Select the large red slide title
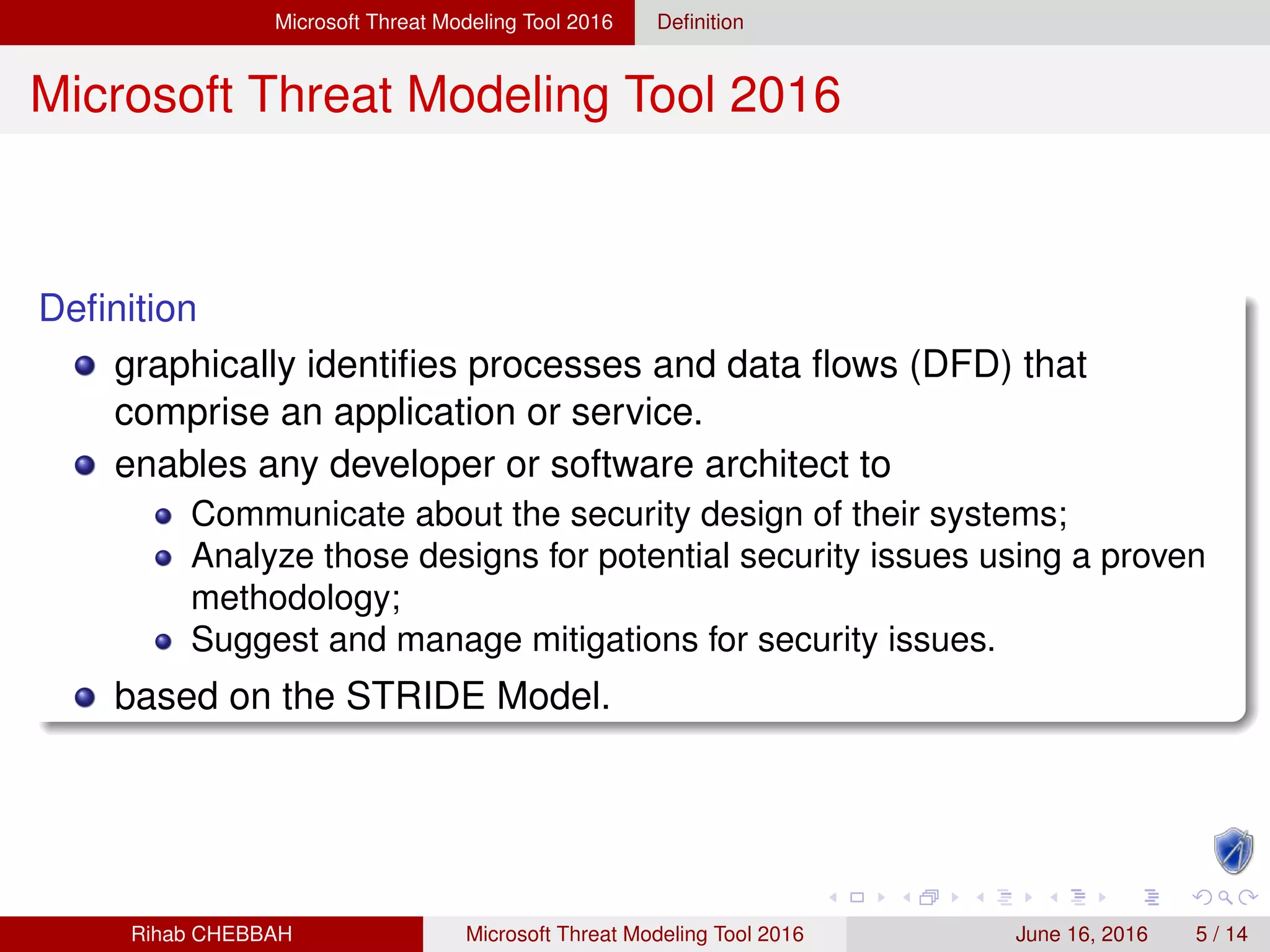The image size is (1270, 952). (435, 95)
